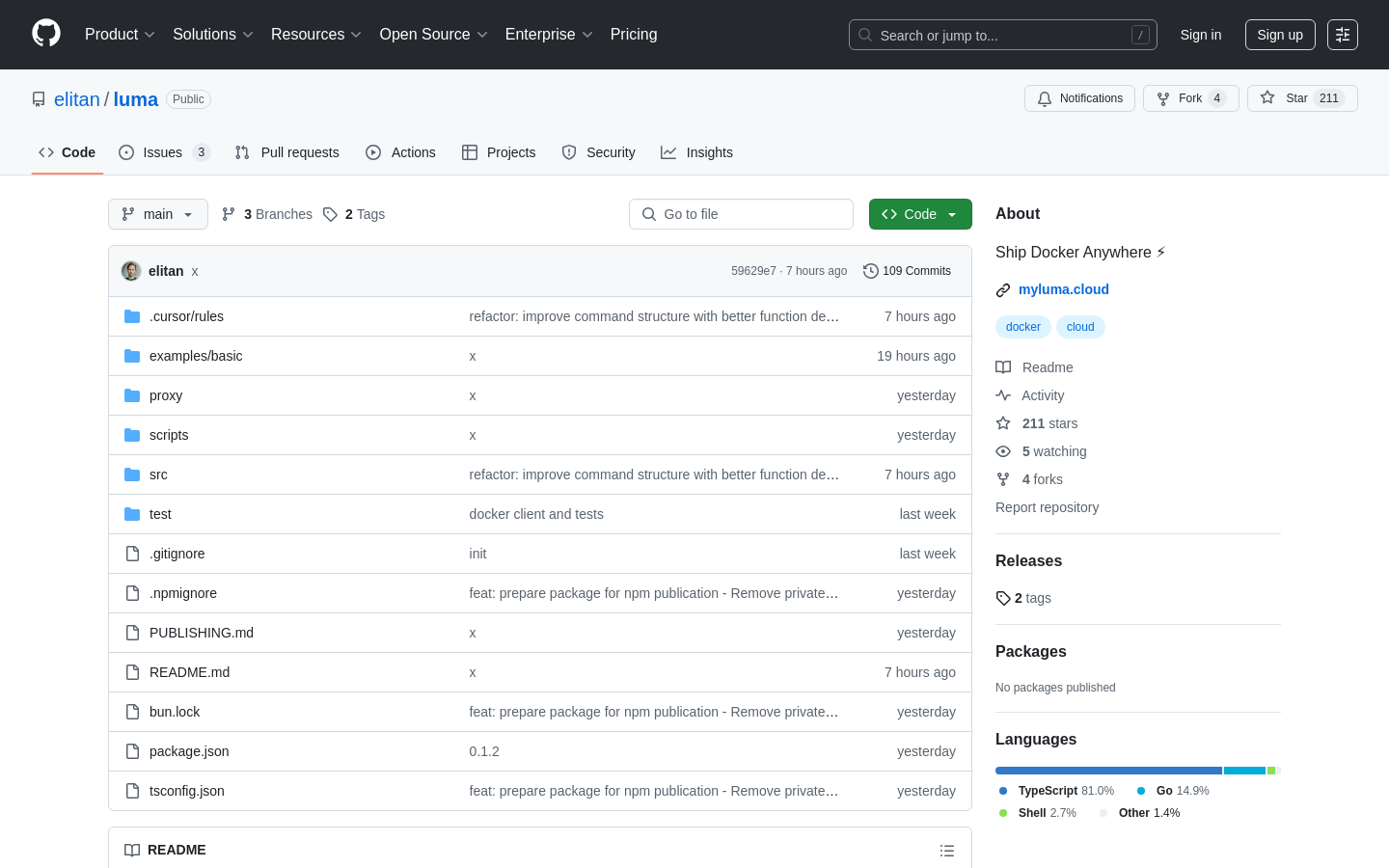1389x868 pixels.
Task: Open commit 59629e7 link
Action: tap(753, 271)
